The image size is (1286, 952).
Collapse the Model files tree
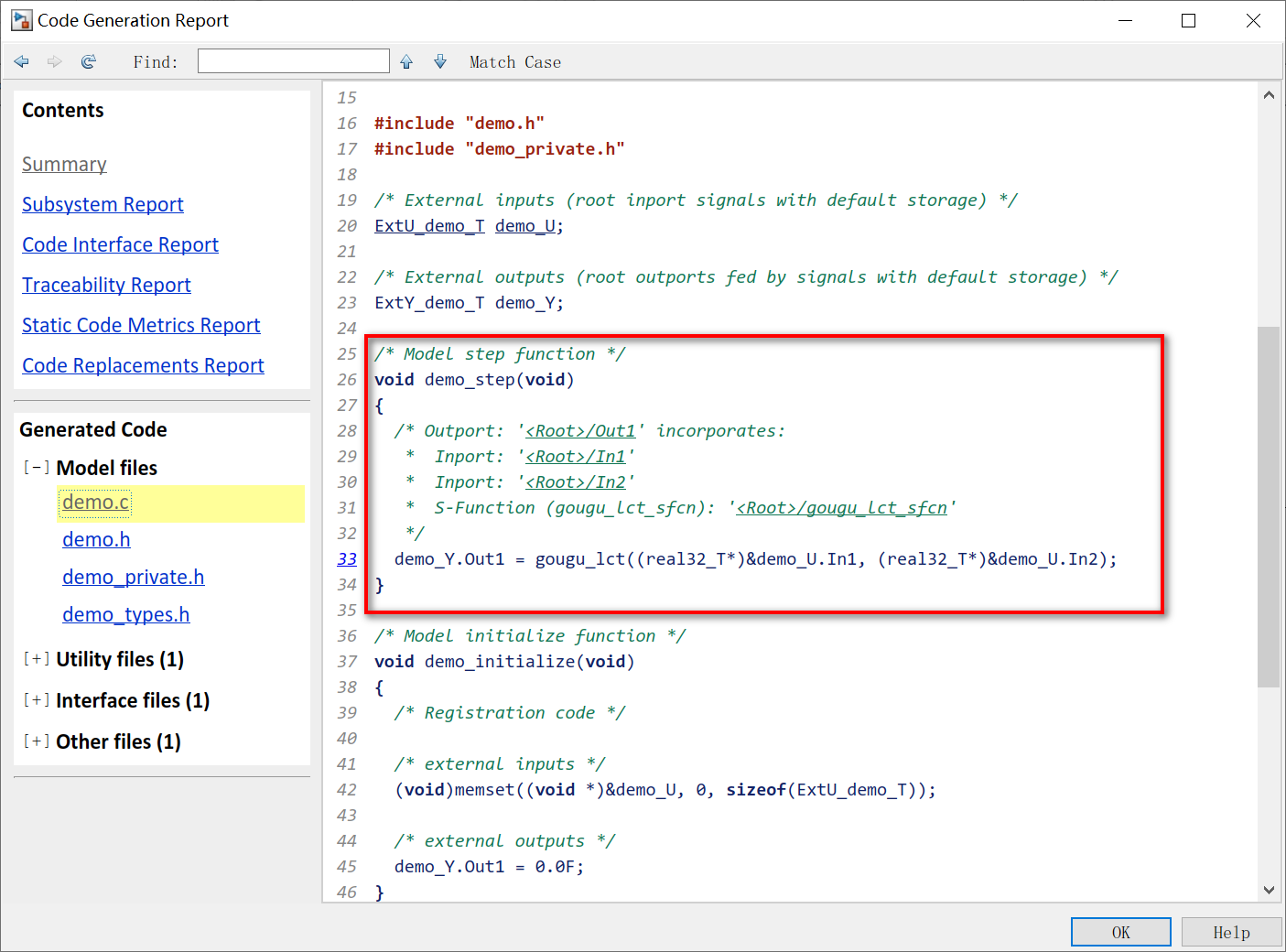36,467
